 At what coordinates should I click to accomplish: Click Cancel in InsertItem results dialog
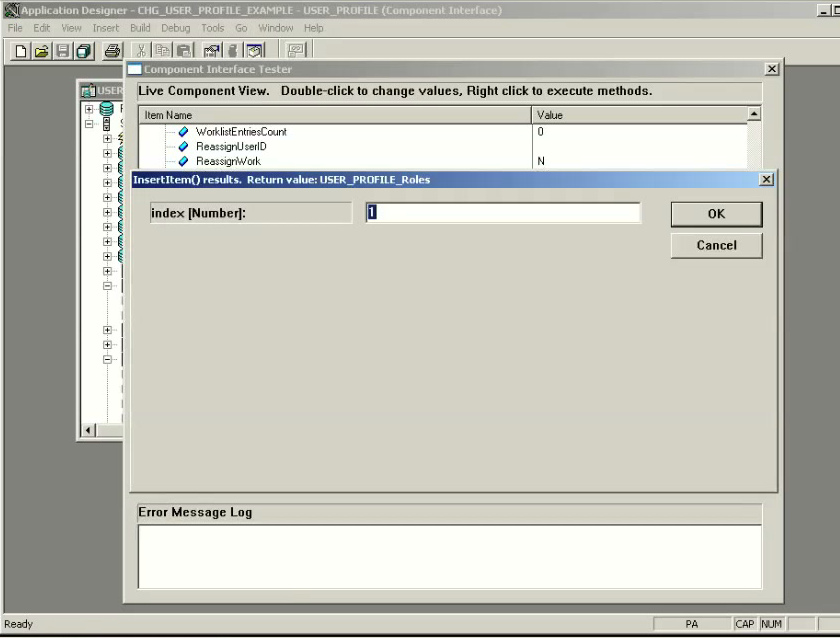tap(716, 245)
